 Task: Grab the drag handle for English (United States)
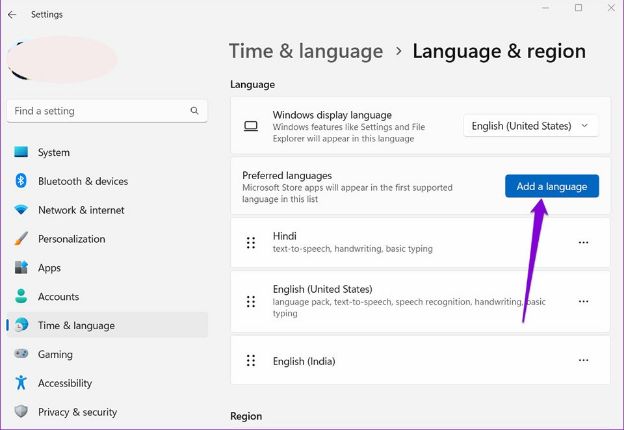click(x=251, y=301)
